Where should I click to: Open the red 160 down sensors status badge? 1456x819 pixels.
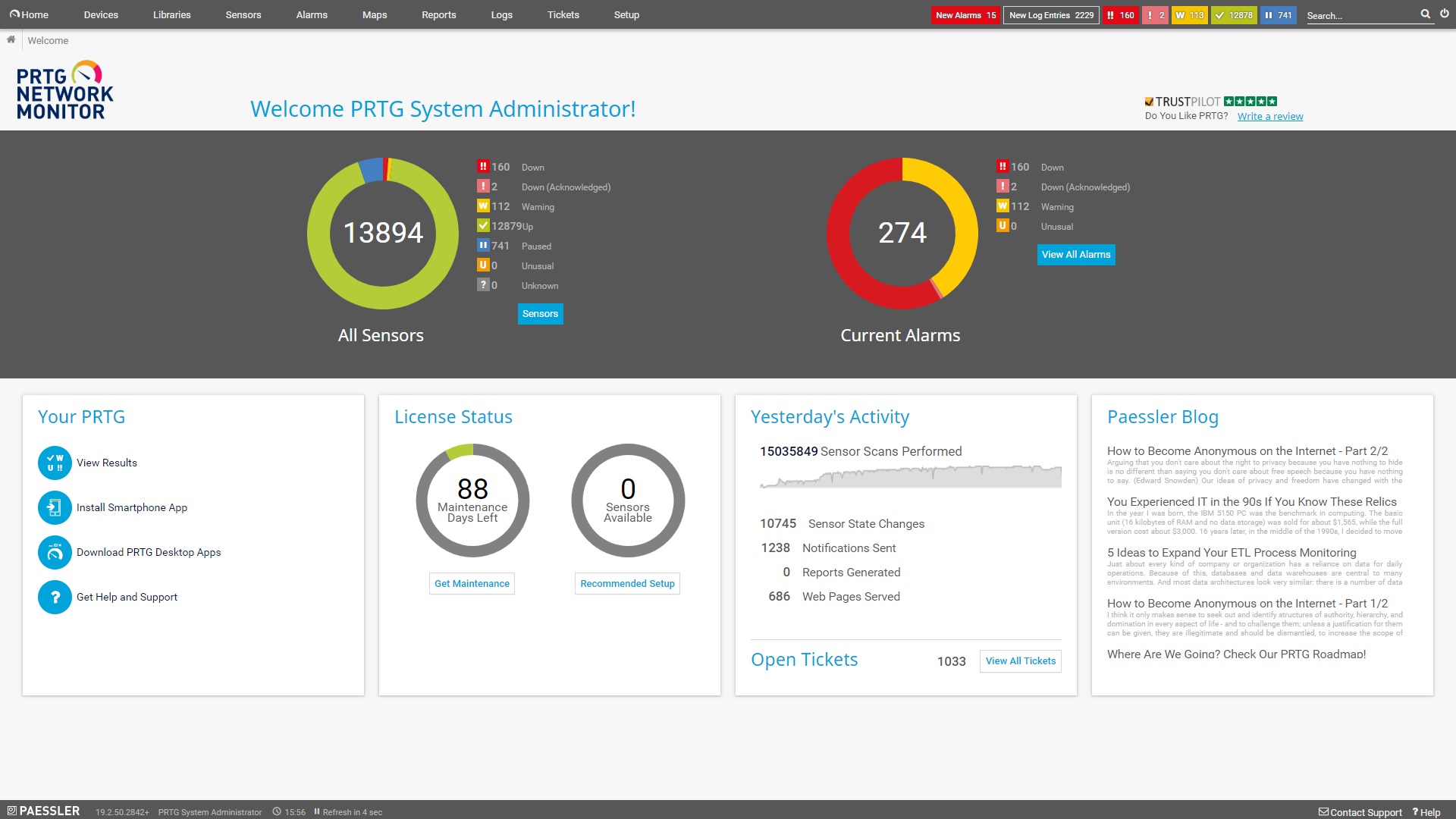pyautogui.click(x=1121, y=15)
